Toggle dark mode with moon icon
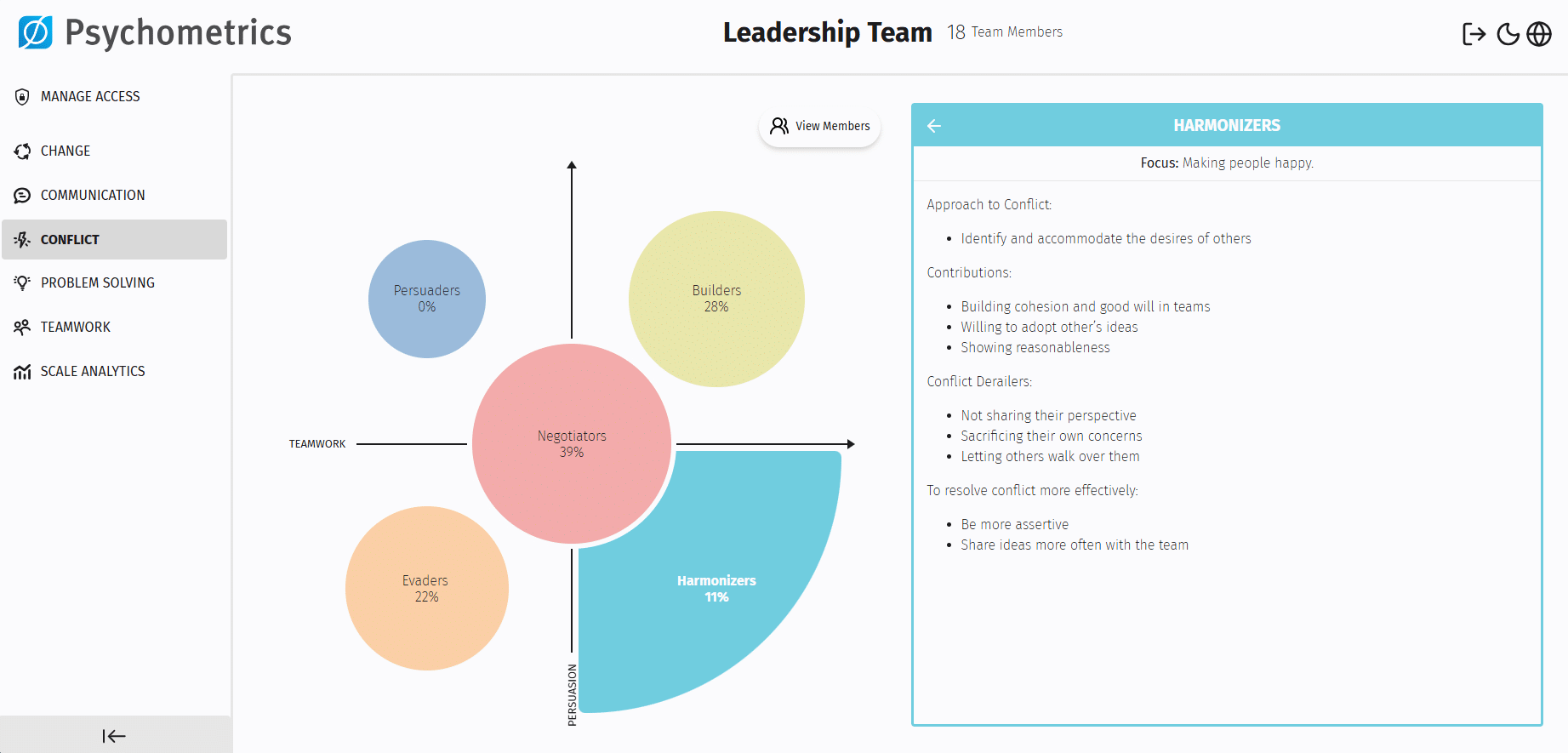Image resolution: width=1568 pixels, height=753 pixels. (1508, 34)
